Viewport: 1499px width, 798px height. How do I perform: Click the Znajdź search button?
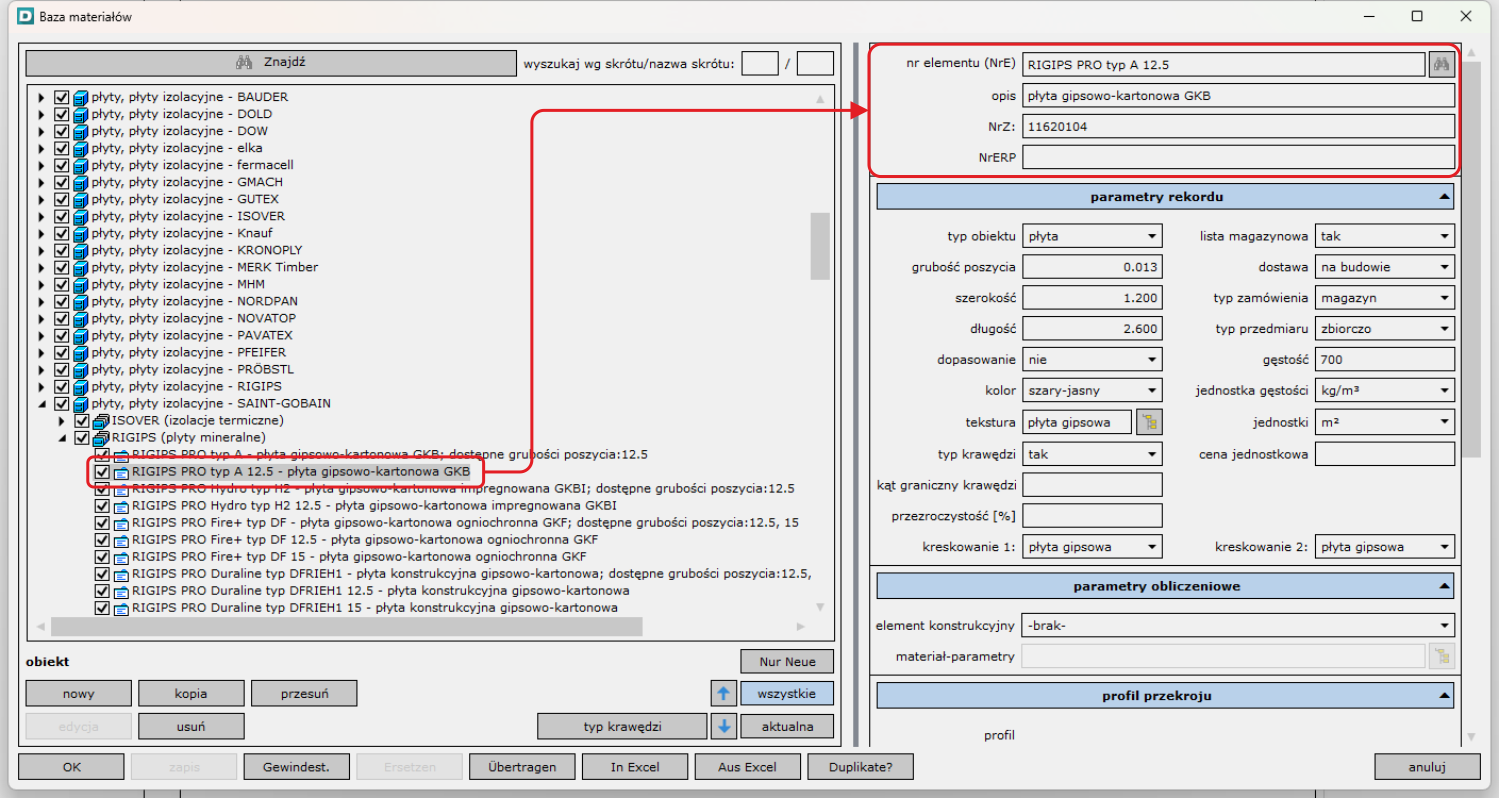point(270,63)
